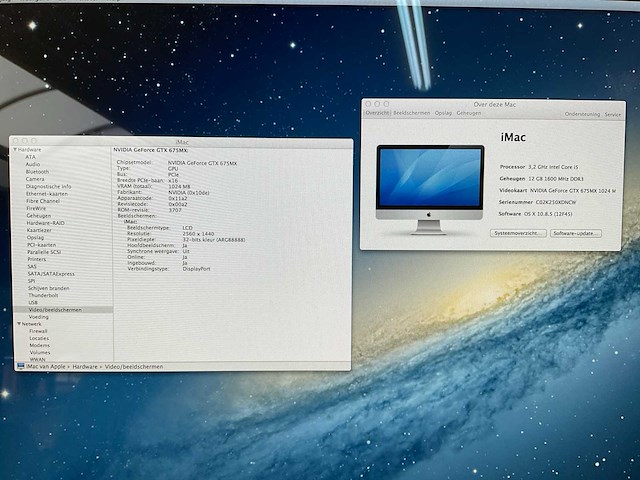
Task: Select Camera in sidebar
Action: [x=35, y=179]
